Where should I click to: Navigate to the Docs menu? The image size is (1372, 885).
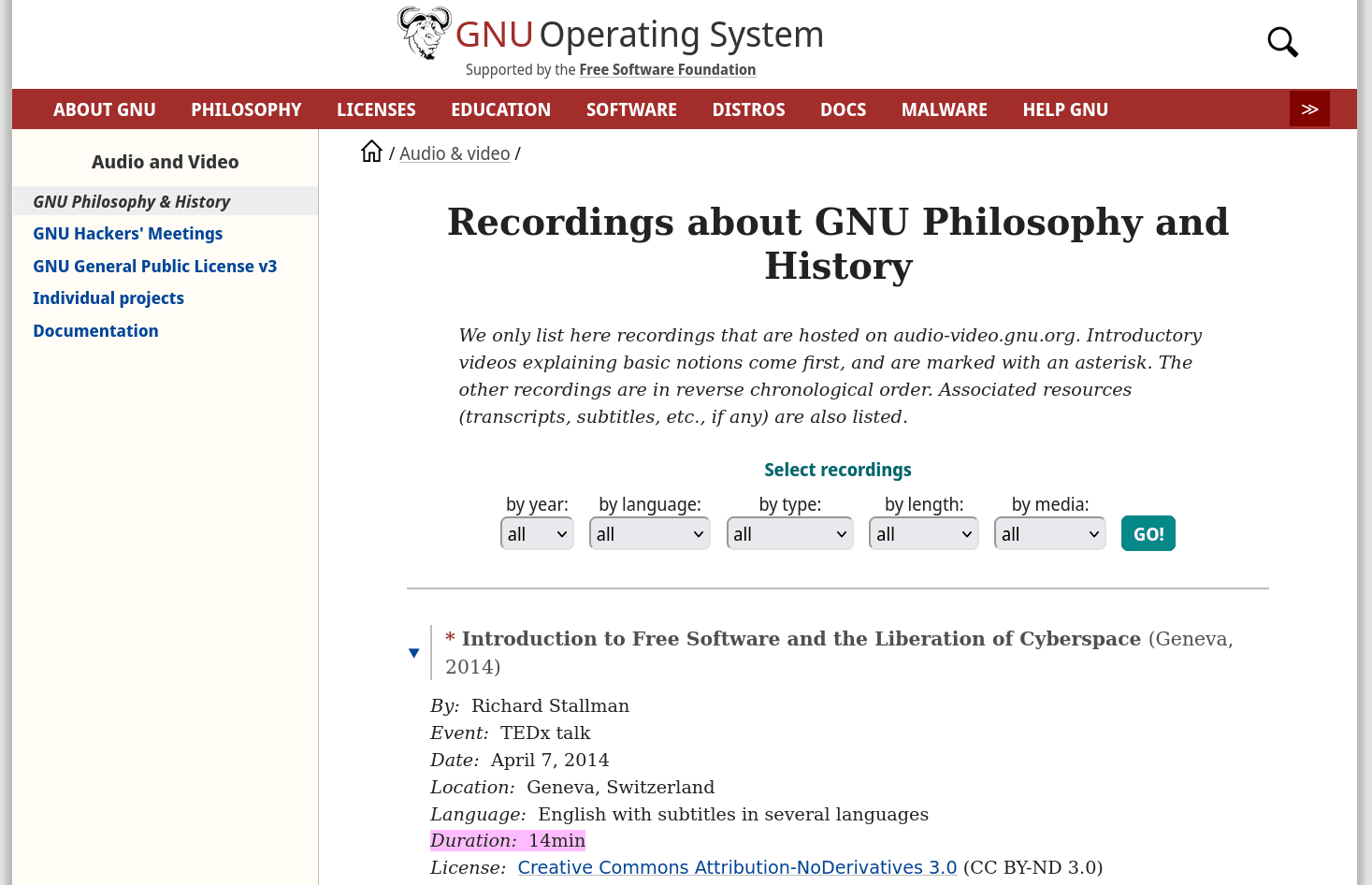[x=844, y=109]
